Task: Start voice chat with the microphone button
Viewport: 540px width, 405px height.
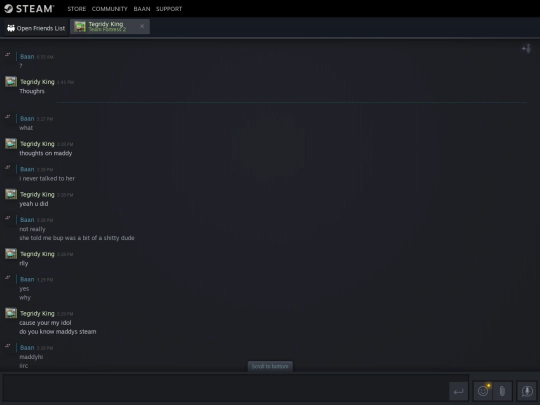Action: point(527,391)
